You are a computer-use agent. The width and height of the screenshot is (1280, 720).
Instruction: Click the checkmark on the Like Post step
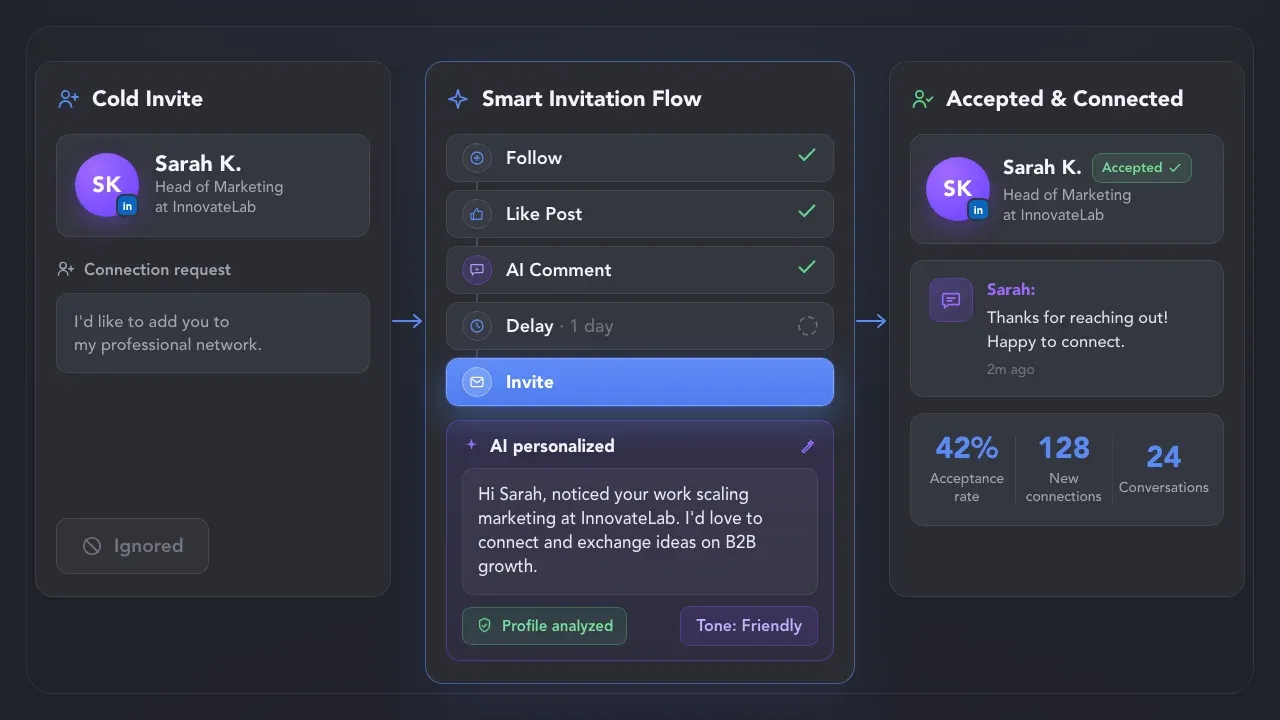(807, 212)
